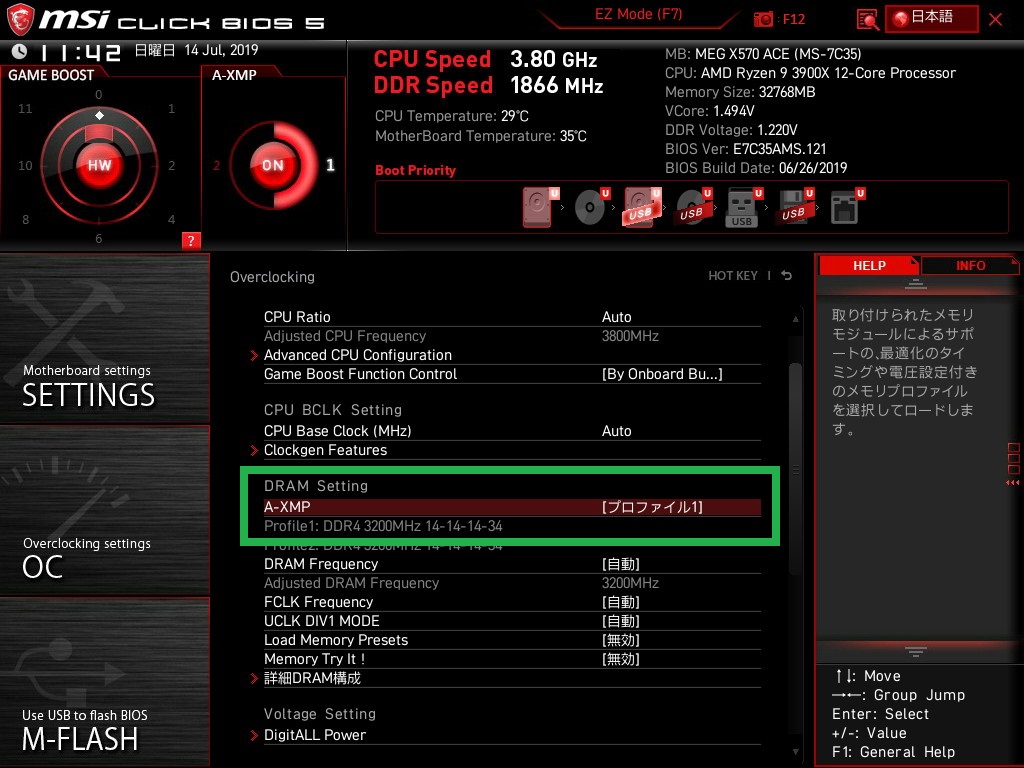Viewport: 1024px width, 768px height.
Task: Open the FCLK Frequency 自動 dropdown
Action: tap(620, 602)
